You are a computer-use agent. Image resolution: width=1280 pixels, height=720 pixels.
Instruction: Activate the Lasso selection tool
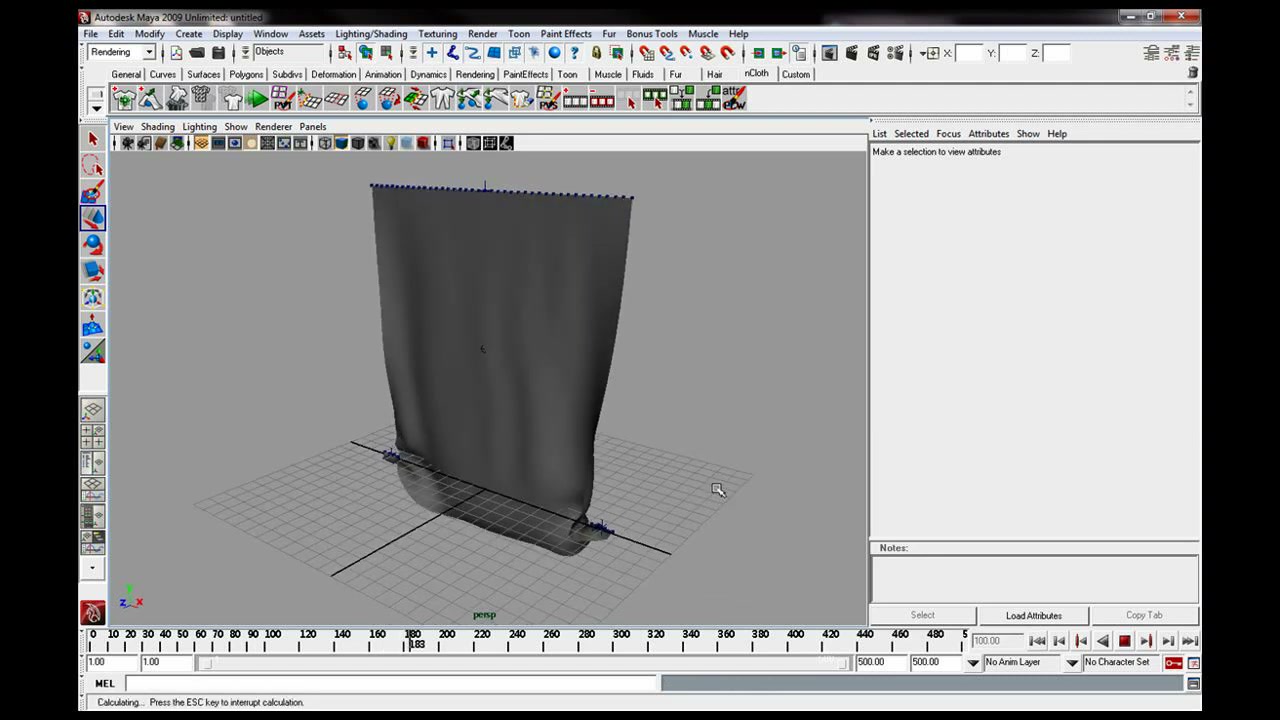(93, 165)
